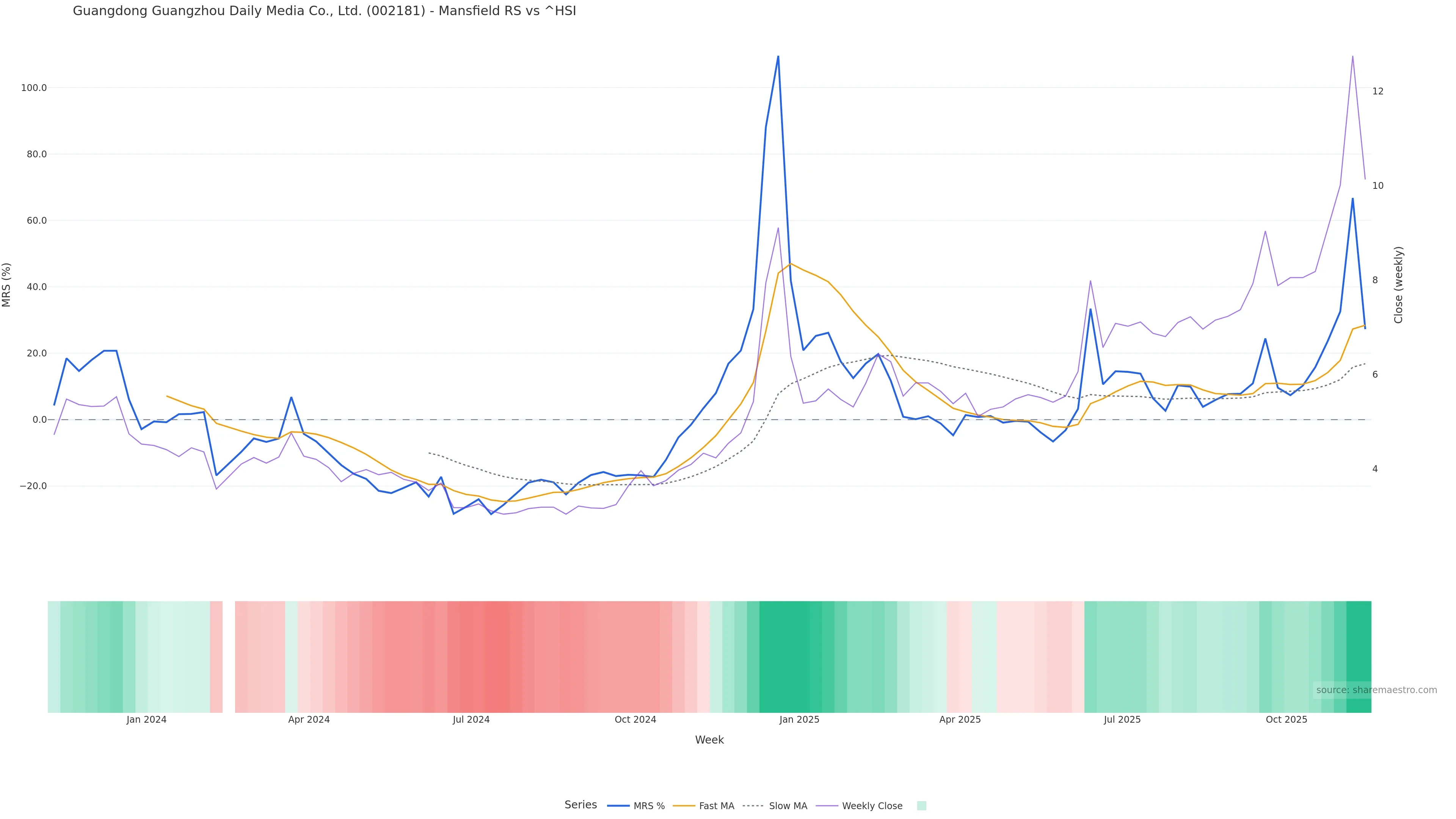The width and height of the screenshot is (1456, 819).
Task: Click the −20.0 MRS axis tick label
Action: click(33, 486)
